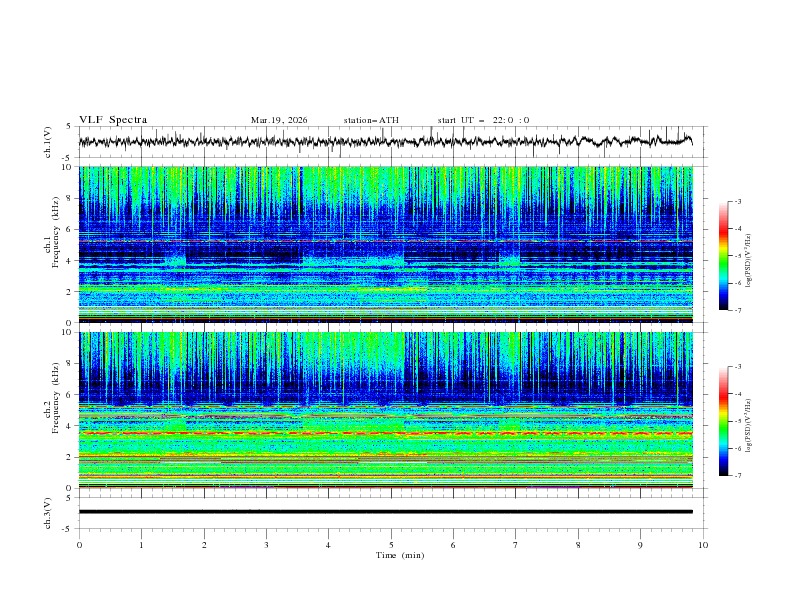Click the log(PSD) label beside ch.2 colorbar
Screen dimensions: 792x612
tap(749, 426)
